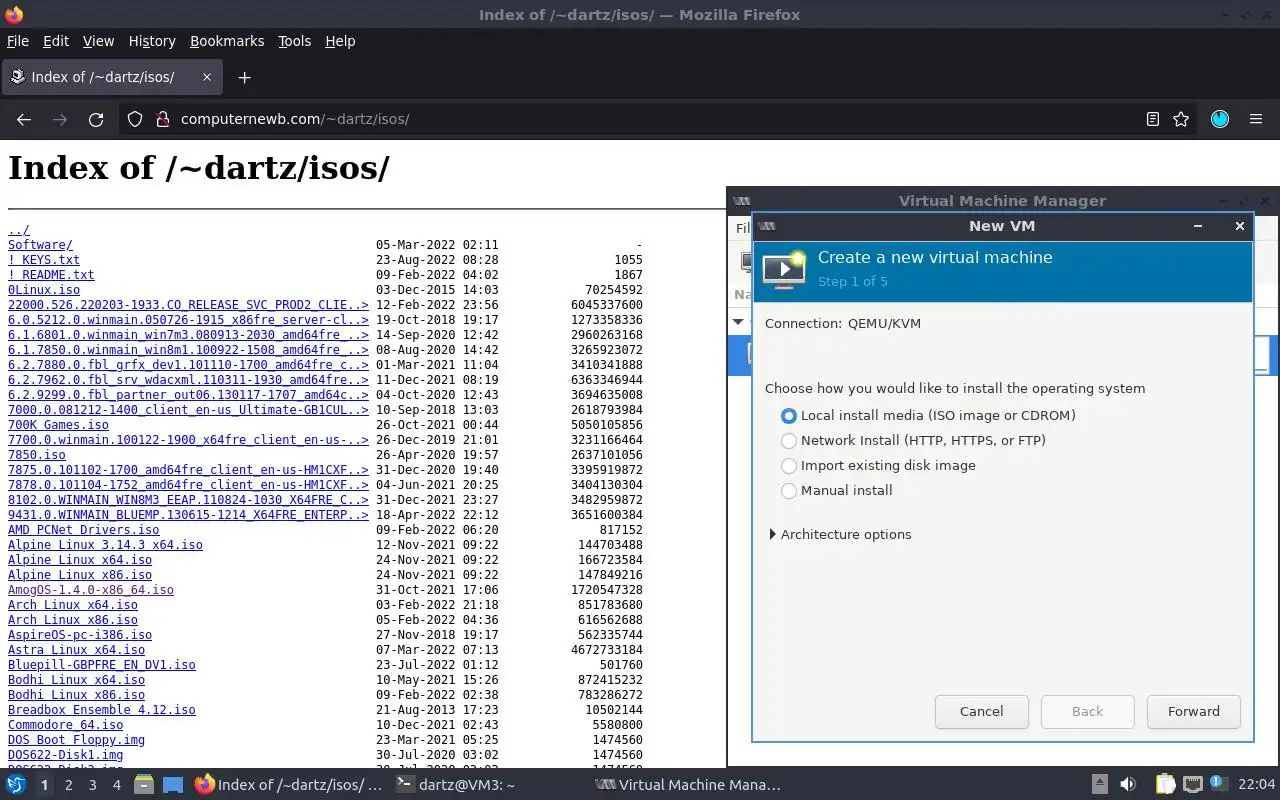
Task: Click the taskbar eject media tray icon
Action: pos(1099,785)
